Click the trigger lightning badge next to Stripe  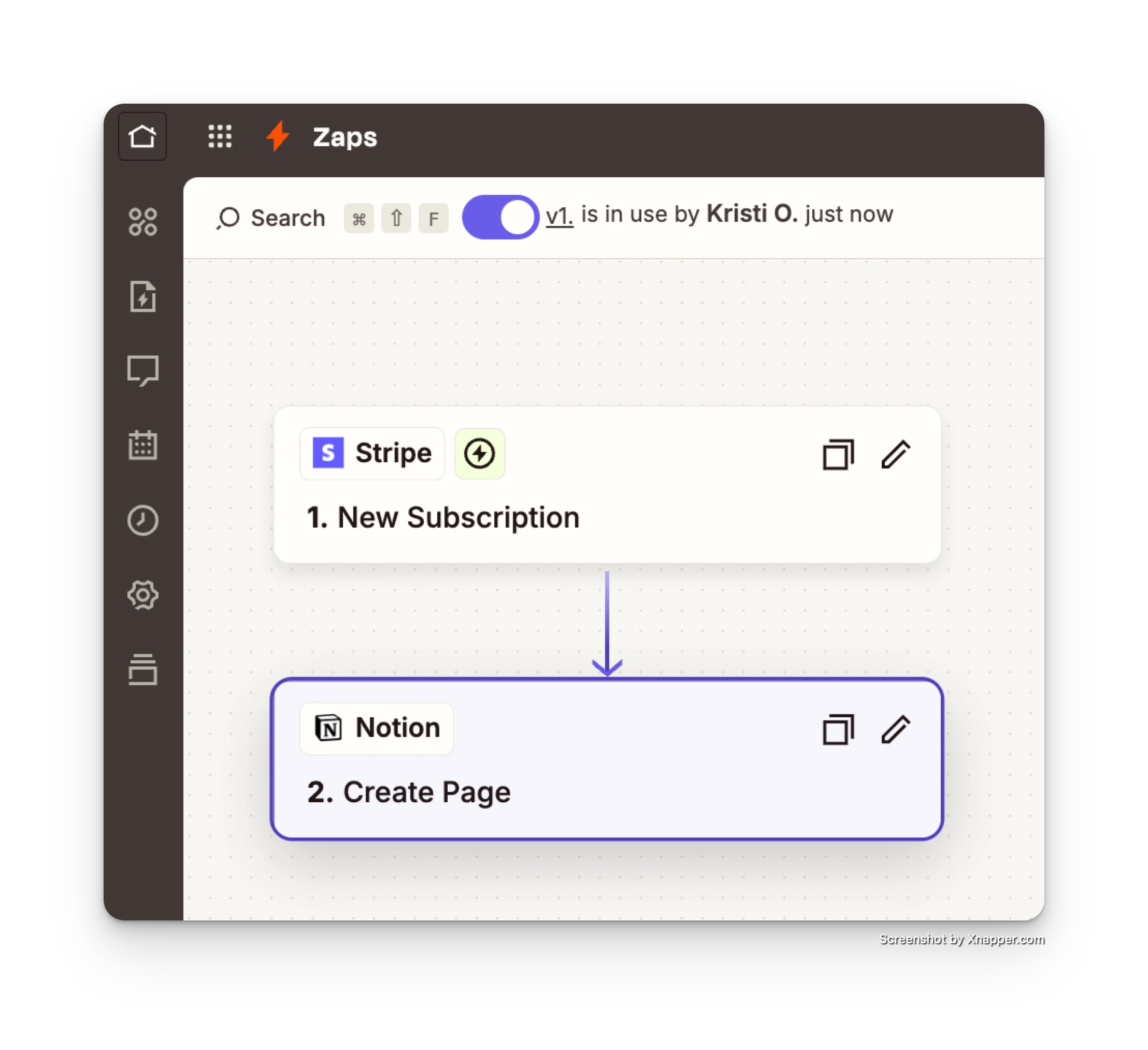tap(479, 453)
